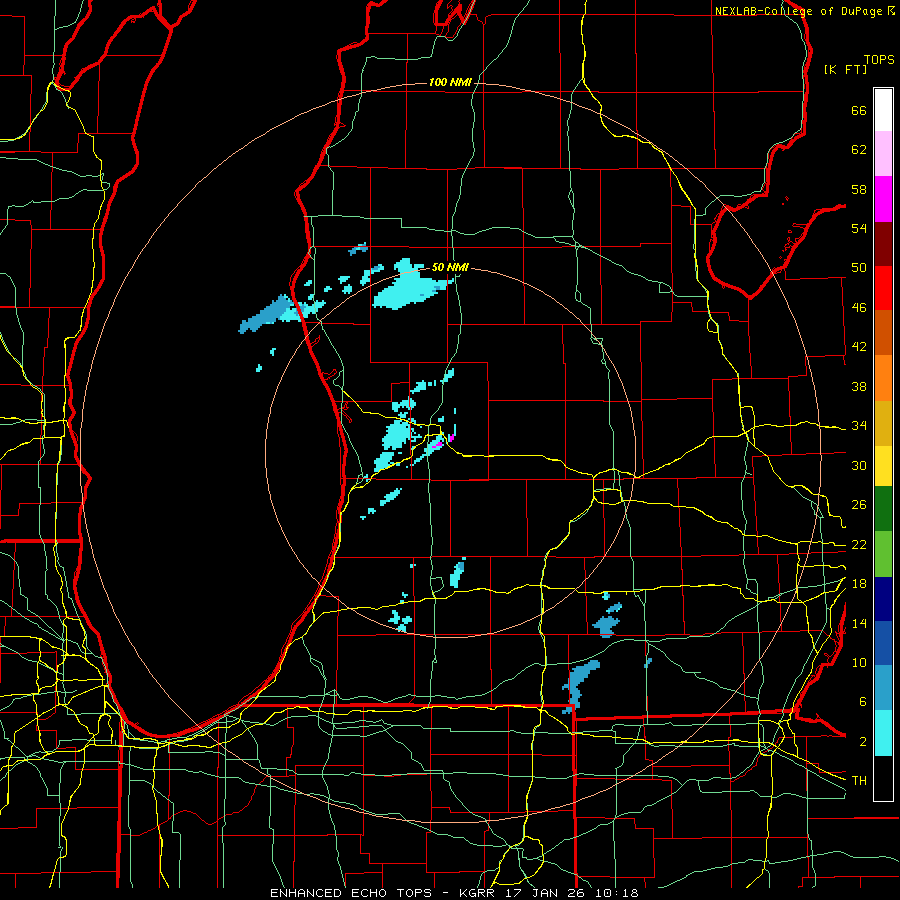Select the 38 legend value
This screenshot has height=900, width=900.
(859, 386)
